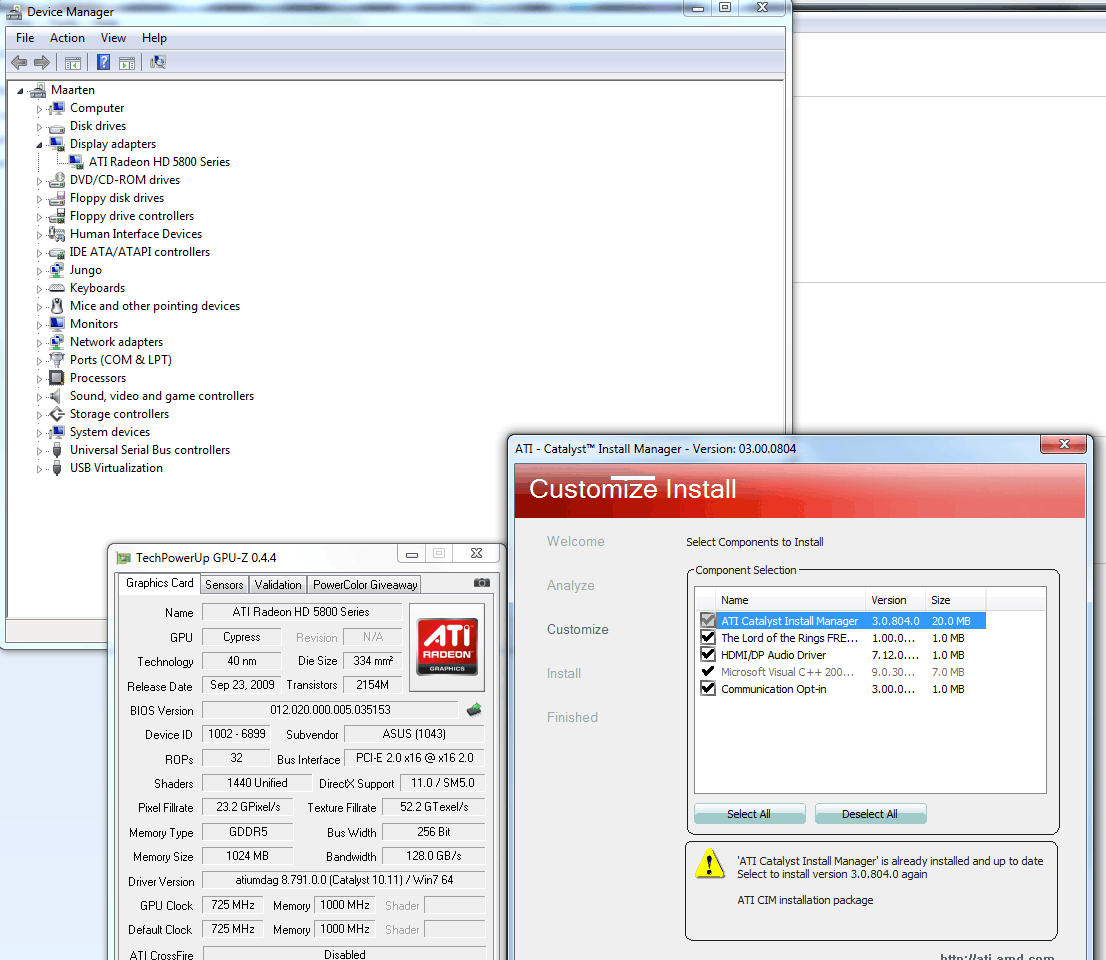Click the Customize step in installer sidebar
The width and height of the screenshot is (1106, 960).
pyautogui.click(x=578, y=629)
